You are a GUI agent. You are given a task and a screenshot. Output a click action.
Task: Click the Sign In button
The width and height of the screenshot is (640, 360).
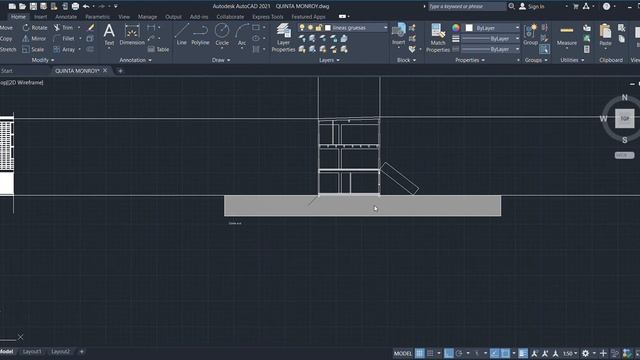point(532,6)
